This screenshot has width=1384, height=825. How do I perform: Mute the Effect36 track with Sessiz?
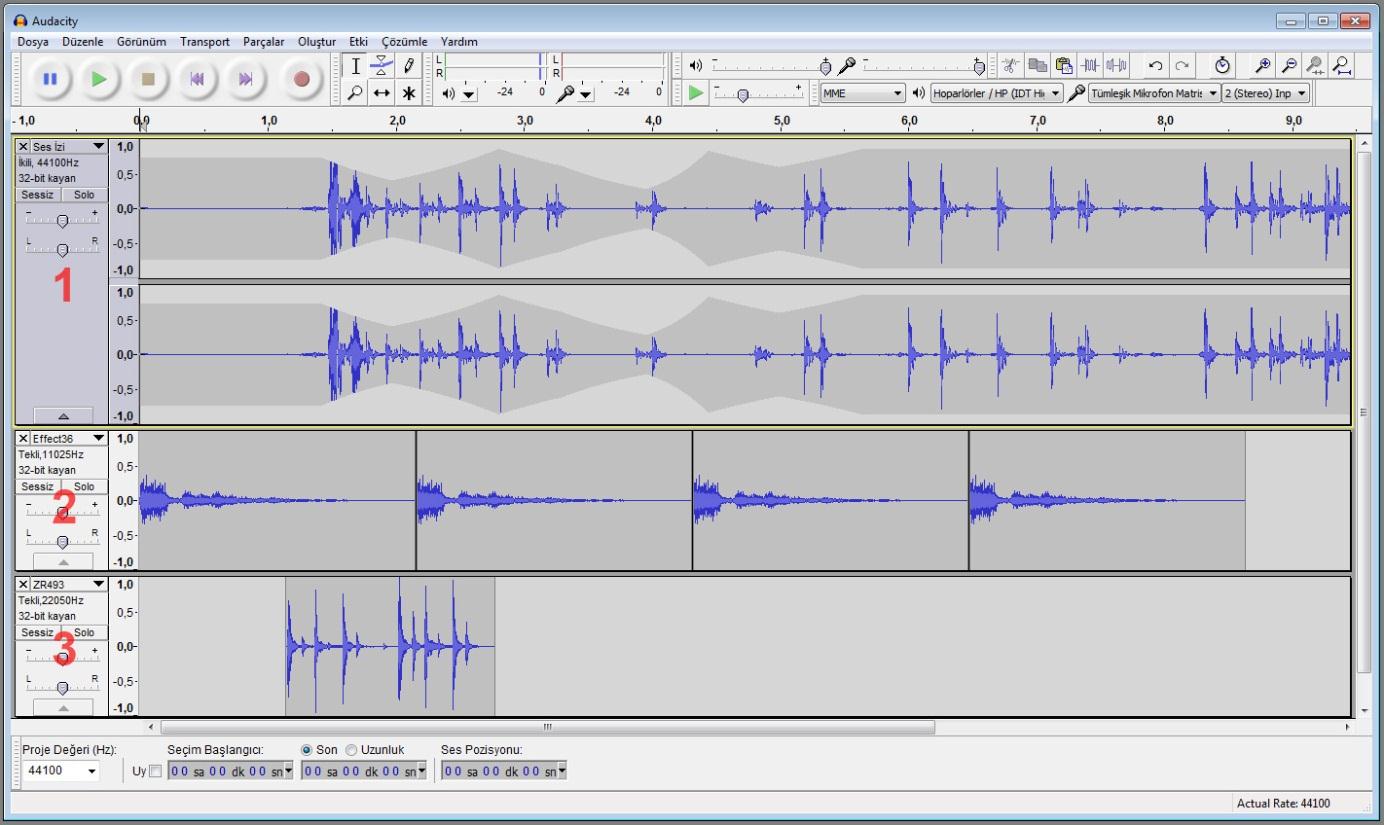(37, 486)
